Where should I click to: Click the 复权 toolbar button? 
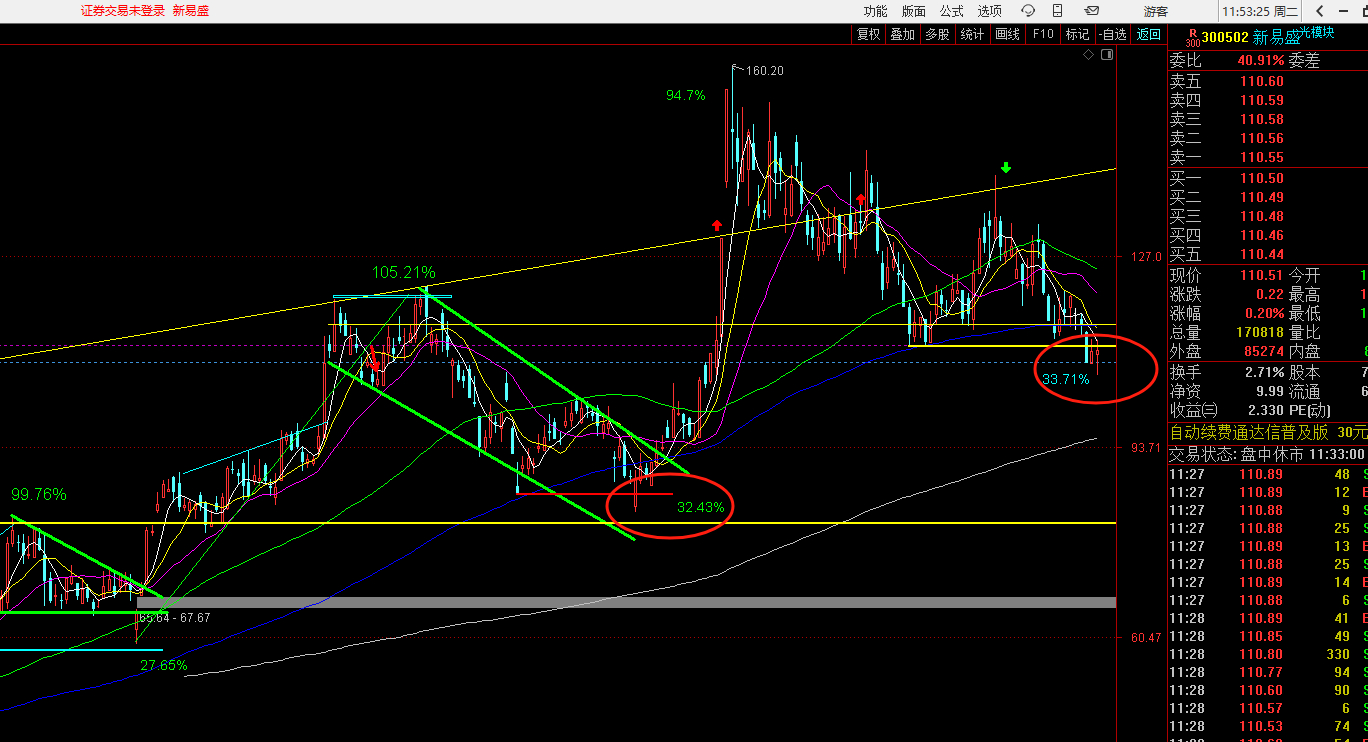pos(868,34)
